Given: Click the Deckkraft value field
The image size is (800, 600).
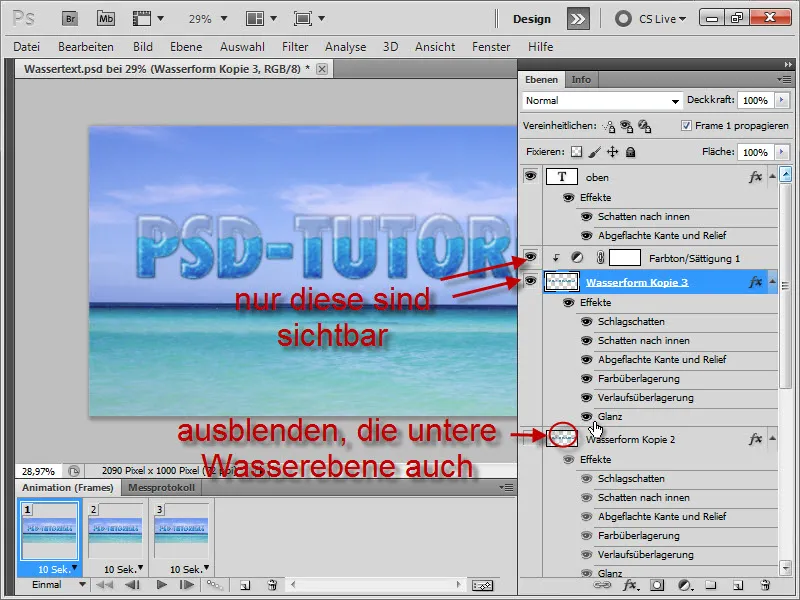Looking at the screenshot, I should [x=755, y=100].
